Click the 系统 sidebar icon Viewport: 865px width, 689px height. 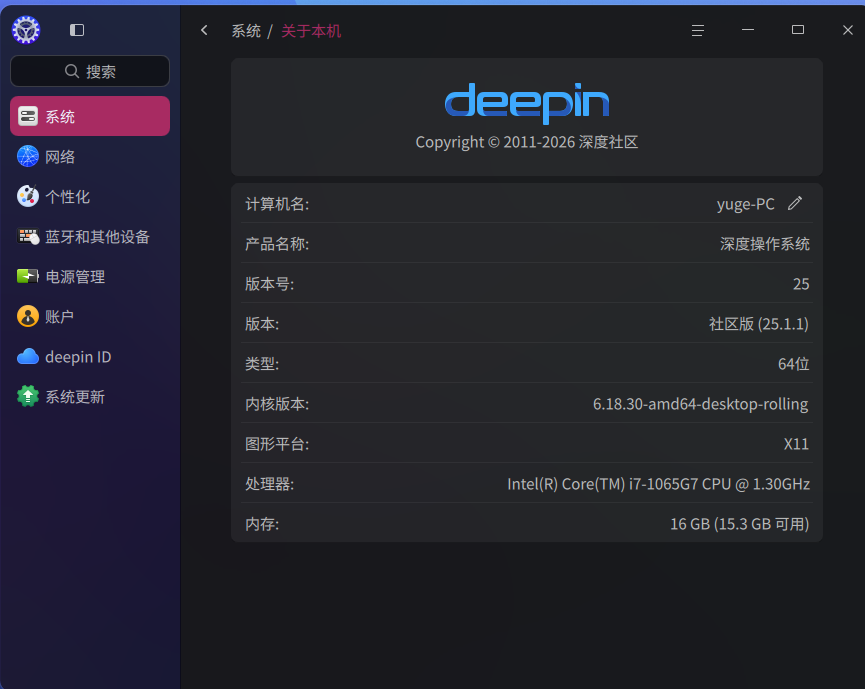28,116
